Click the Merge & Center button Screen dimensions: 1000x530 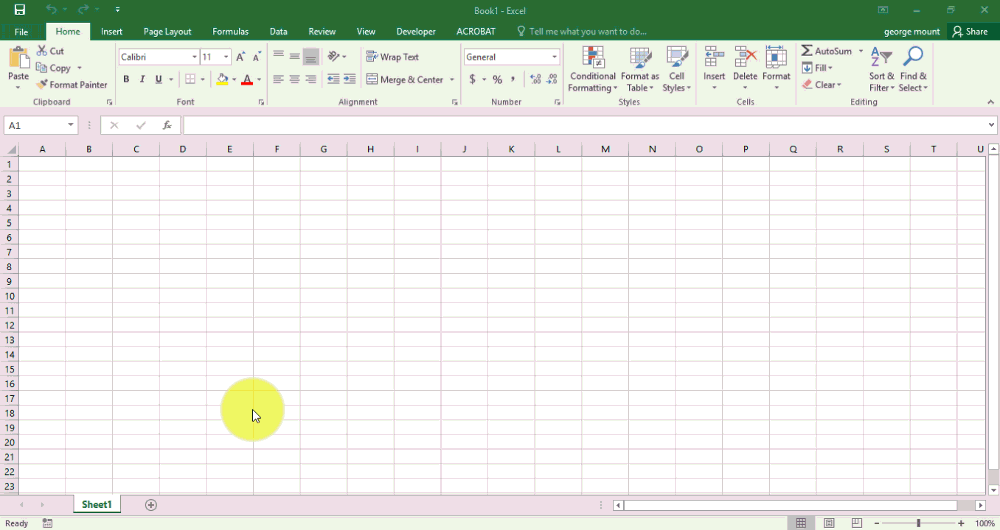point(404,80)
